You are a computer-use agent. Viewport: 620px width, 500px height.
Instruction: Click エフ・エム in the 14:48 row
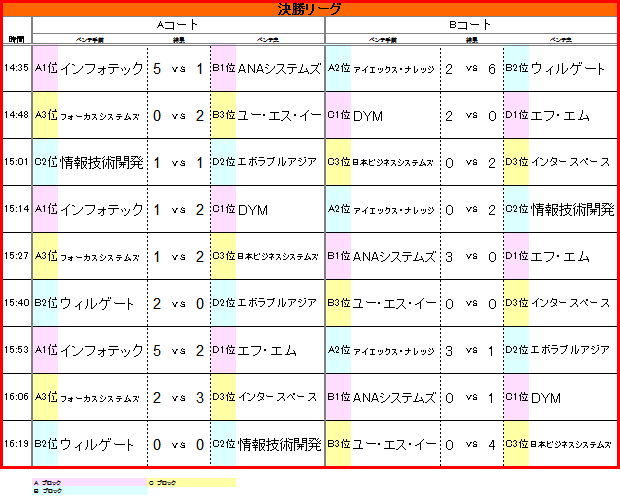tap(560, 116)
